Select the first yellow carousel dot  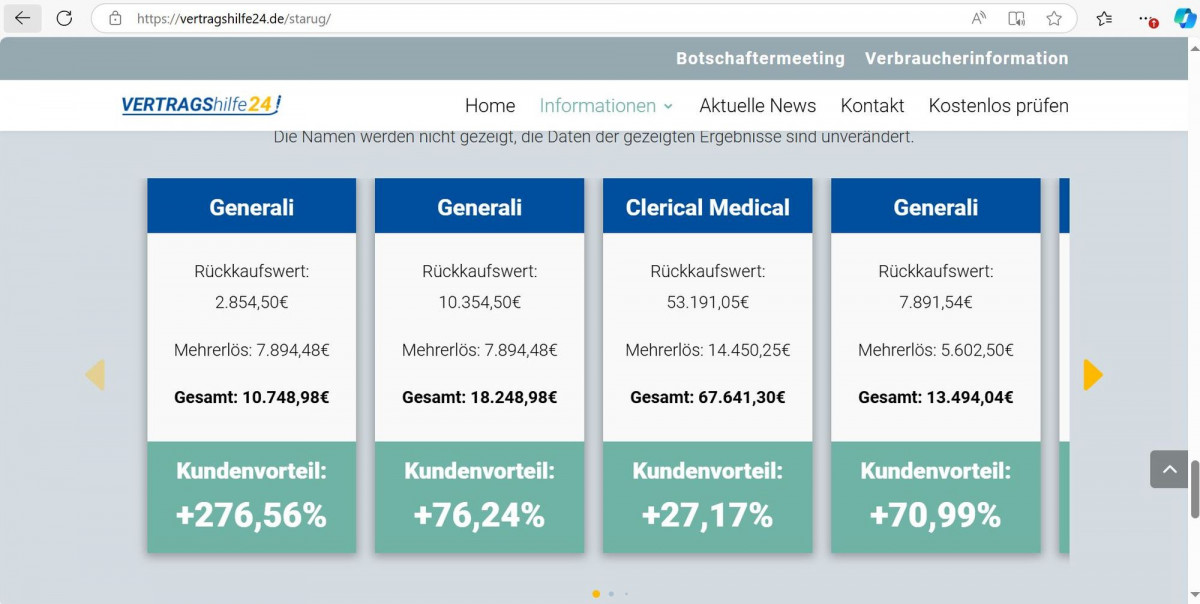596,594
